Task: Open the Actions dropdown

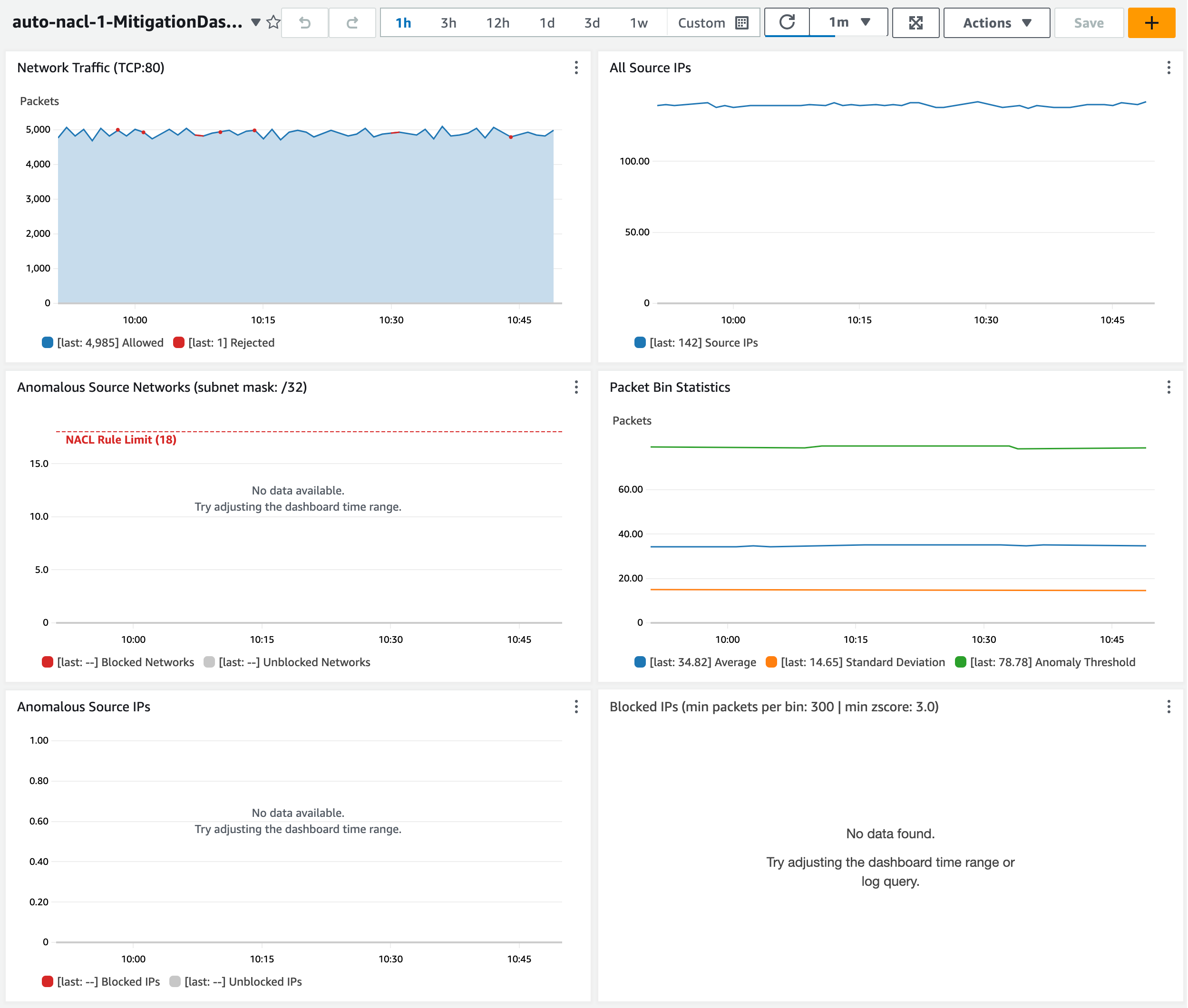Action: tap(996, 23)
